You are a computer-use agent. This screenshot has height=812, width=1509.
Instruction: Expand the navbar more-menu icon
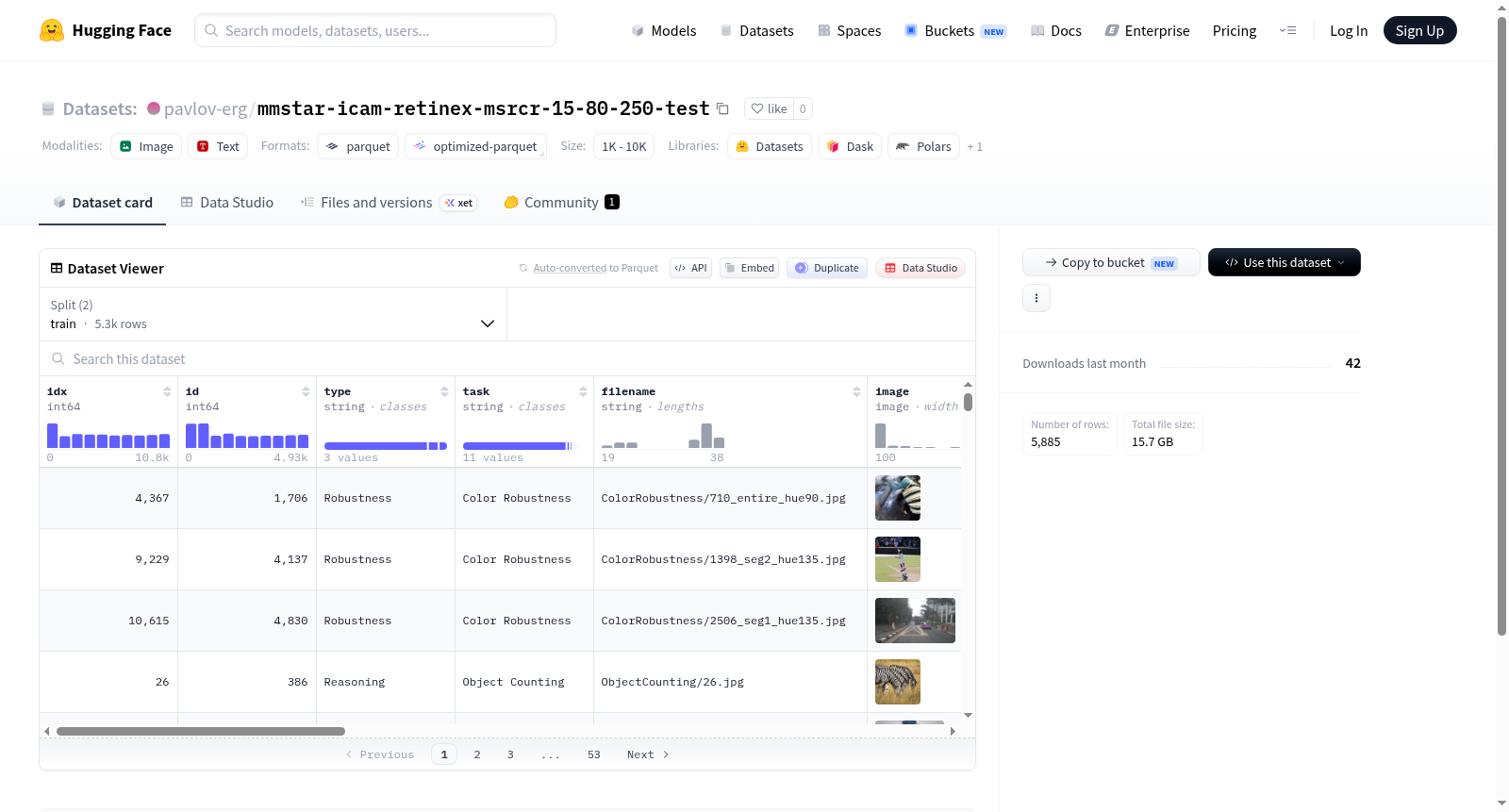[x=1287, y=31]
